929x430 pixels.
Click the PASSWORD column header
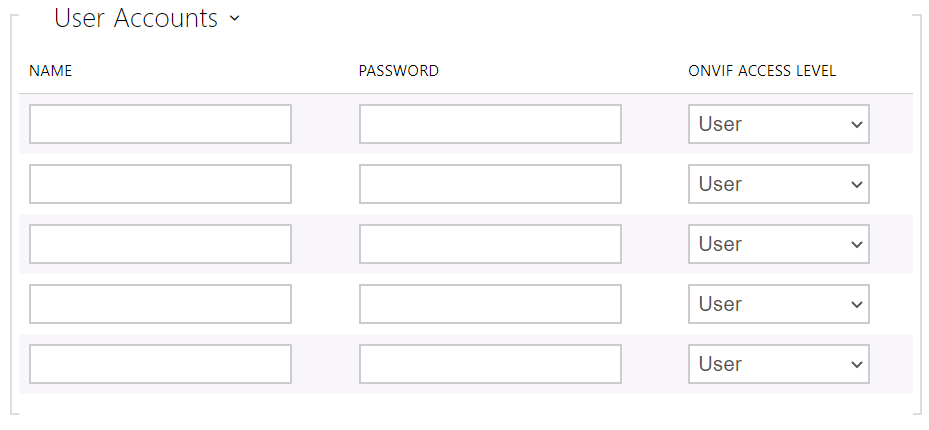[x=399, y=71]
